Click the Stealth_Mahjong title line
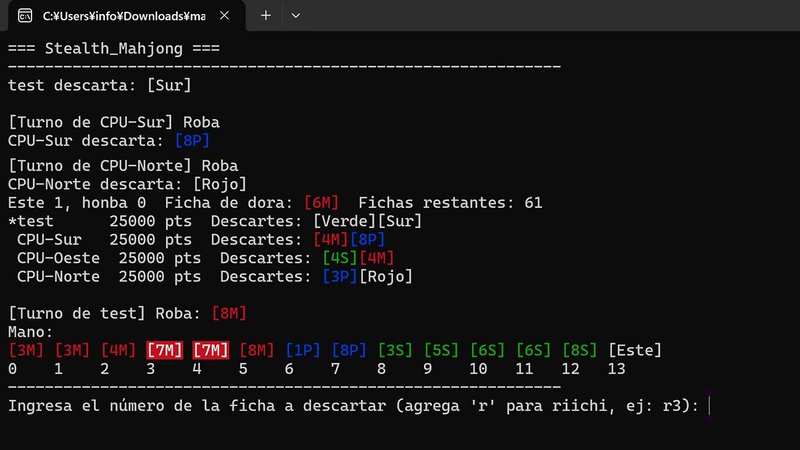The width and height of the screenshot is (800, 450). (x=114, y=48)
